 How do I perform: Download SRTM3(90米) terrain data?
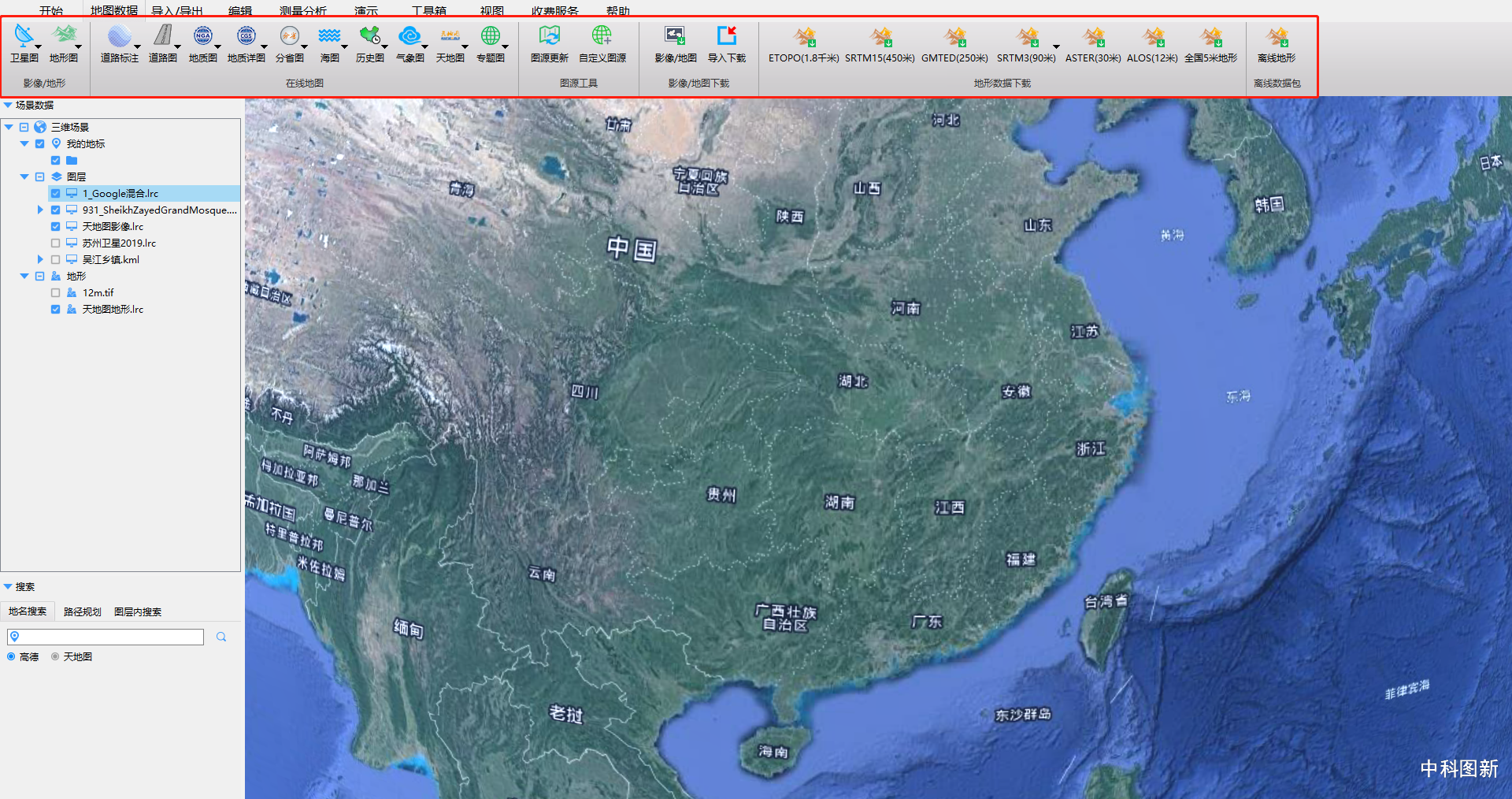(x=1027, y=36)
